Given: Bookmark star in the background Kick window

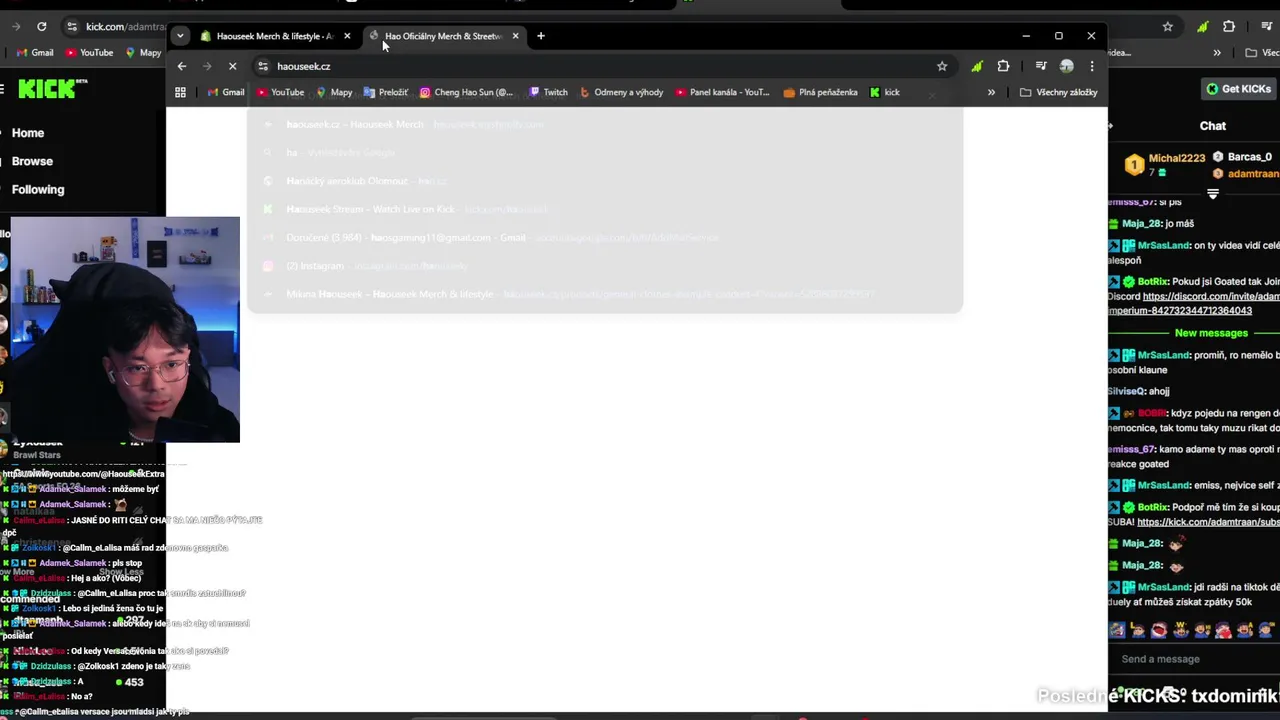Looking at the screenshot, I should pyautogui.click(x=1167, y=26).
